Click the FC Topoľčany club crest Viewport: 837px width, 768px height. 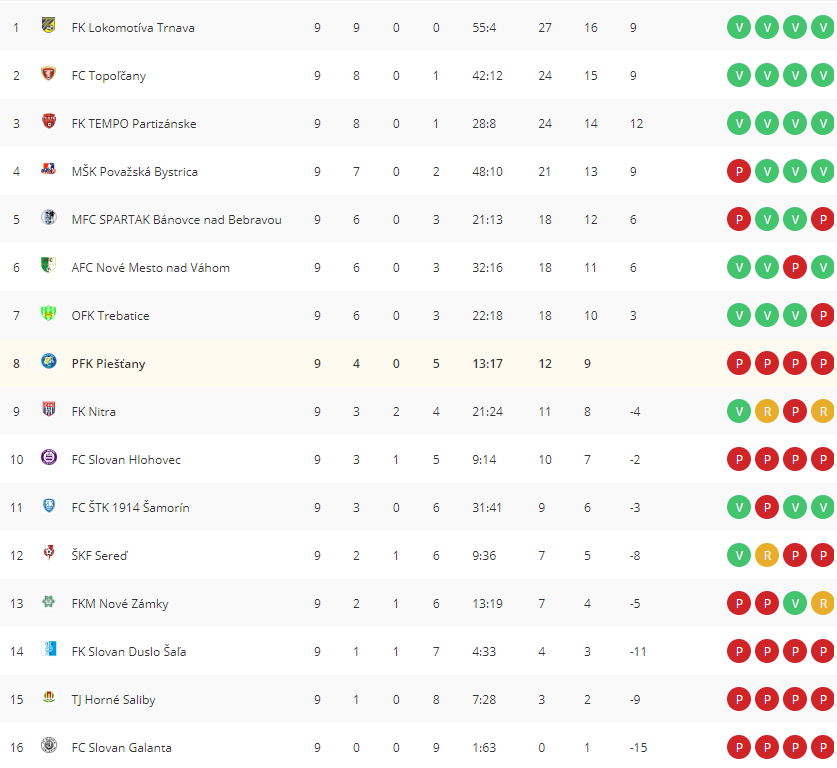pyautogui.click(x=49, y=73)
